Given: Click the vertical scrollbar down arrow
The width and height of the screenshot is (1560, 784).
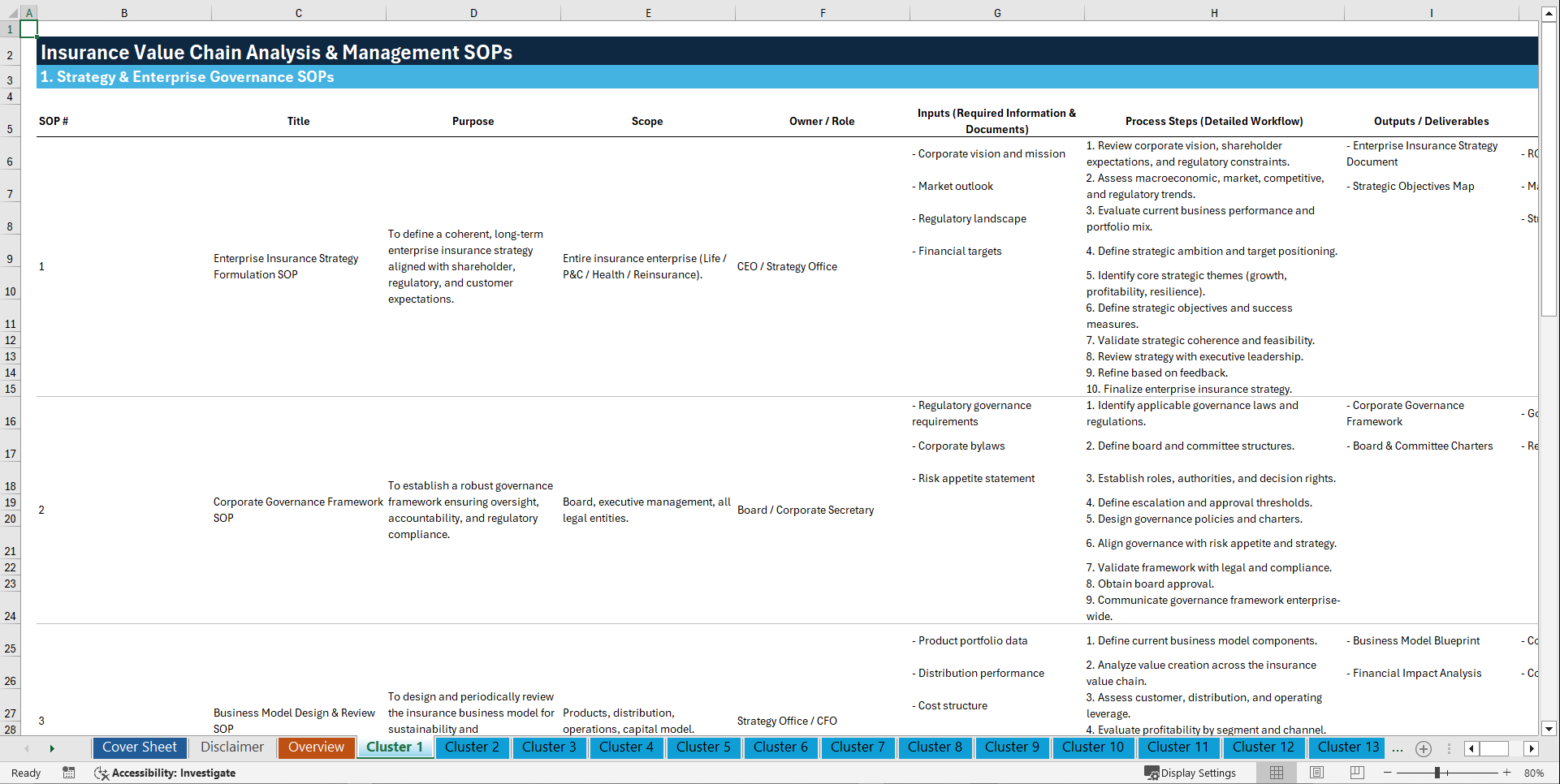Looking at the screenshot, I should tap(1549, 729).
